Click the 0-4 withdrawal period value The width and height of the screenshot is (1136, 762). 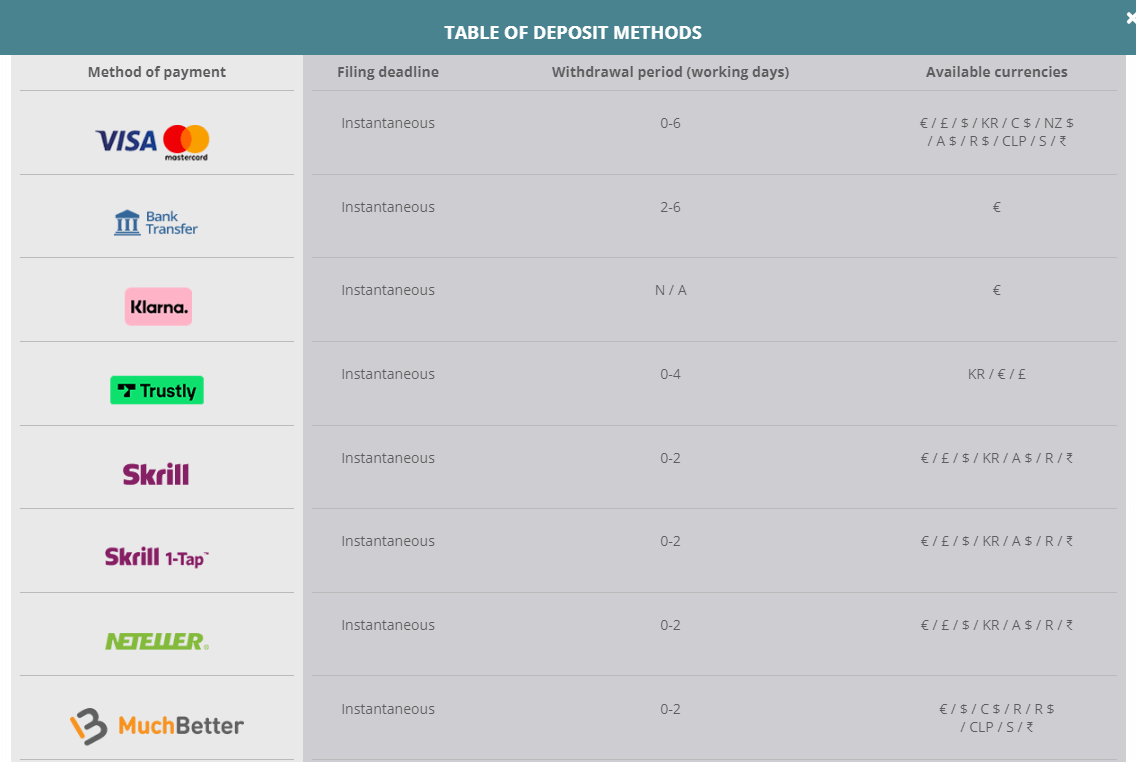[x=670, y=374]
